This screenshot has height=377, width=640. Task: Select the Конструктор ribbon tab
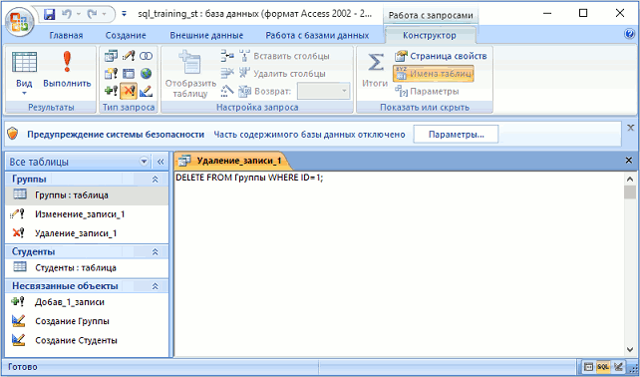[x=429, y=35]
